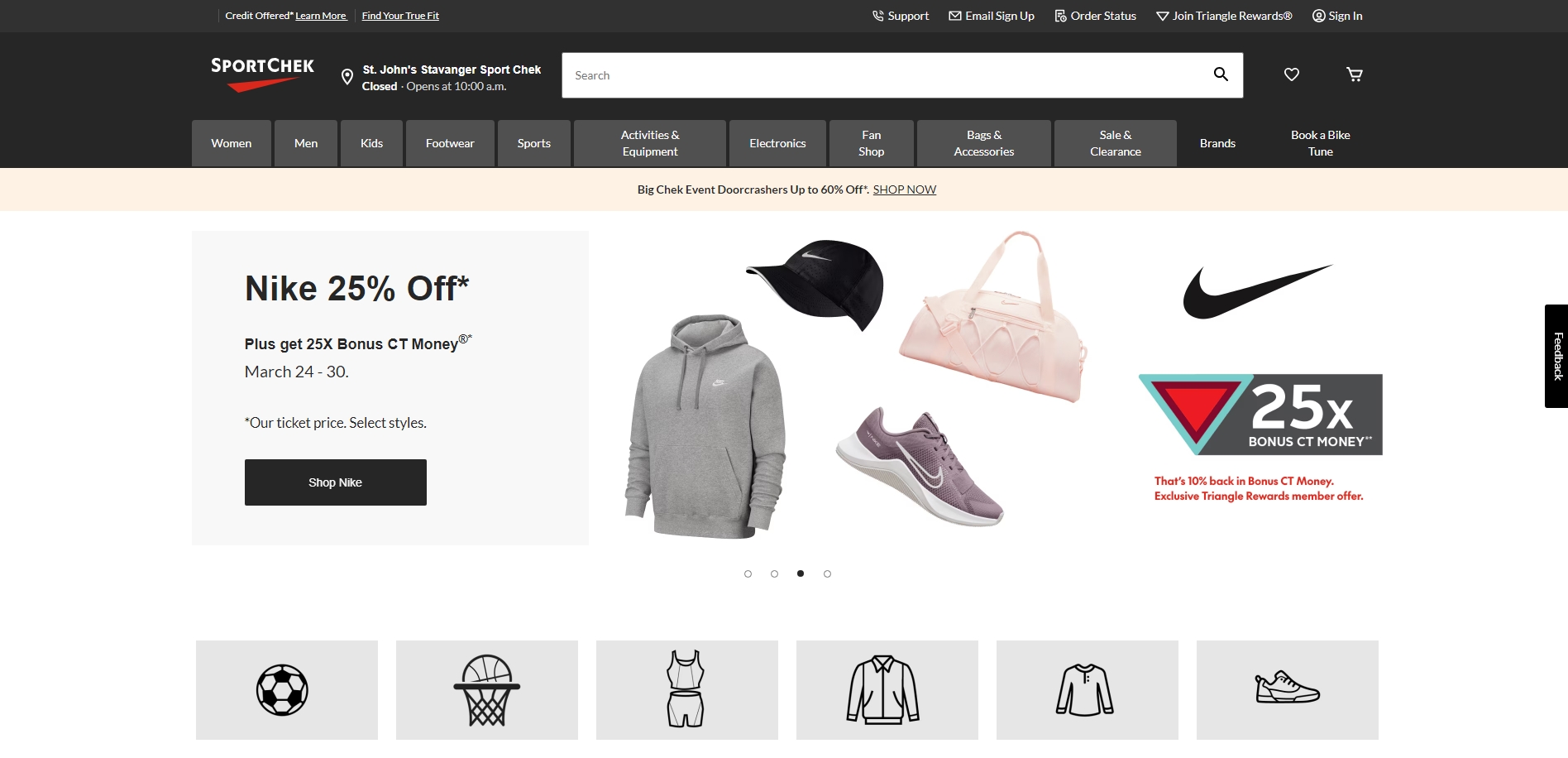Click the soccer ball category tile
The height and width of the screenshot is (758, 1568).
pyautogui.click(x=287, y=690)
